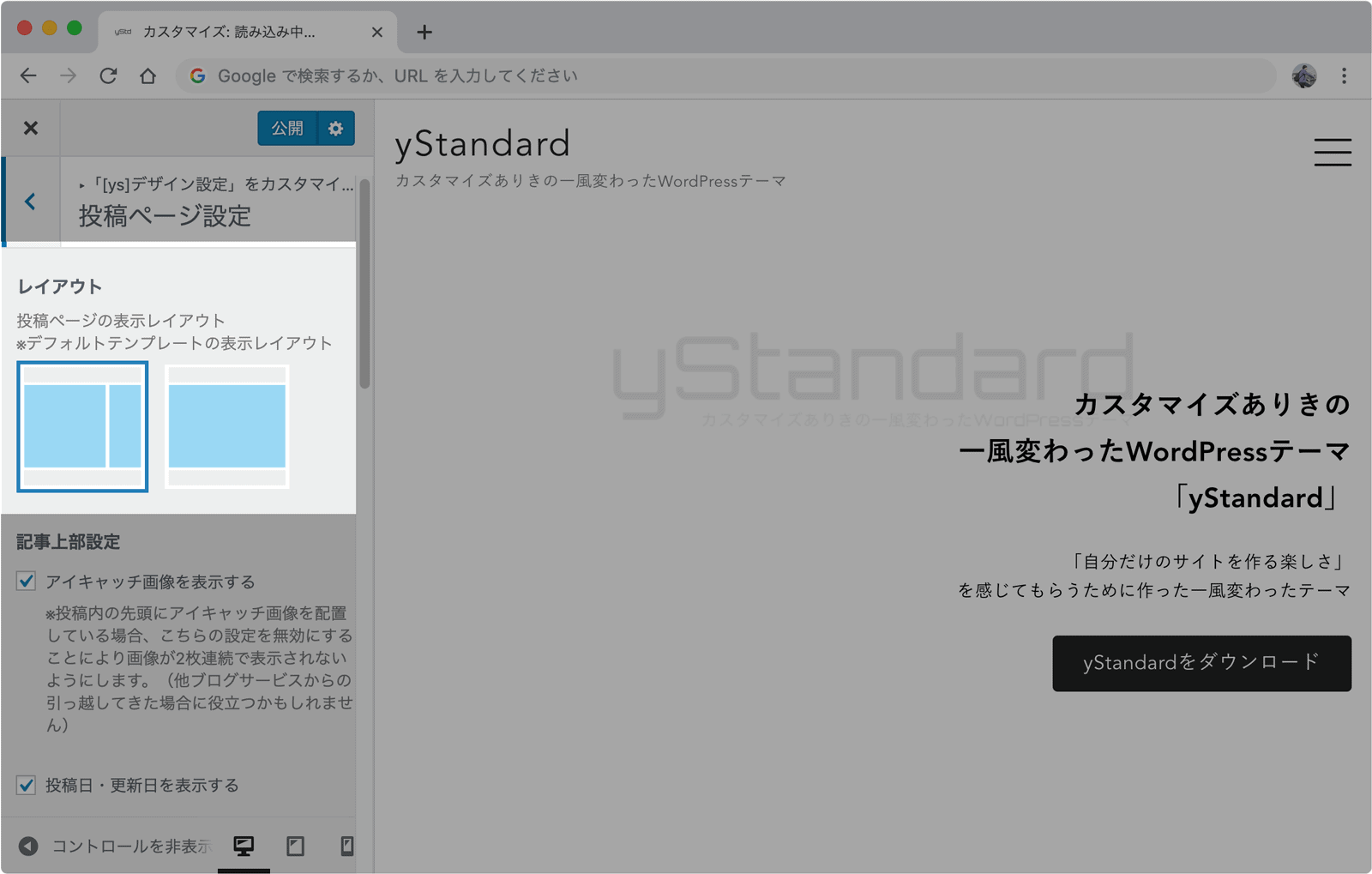This screenshot has height=874, width=1372.
Task: Toggle アイキャッチ画像を表示する checkbox
Action: [x=27, y=582]
